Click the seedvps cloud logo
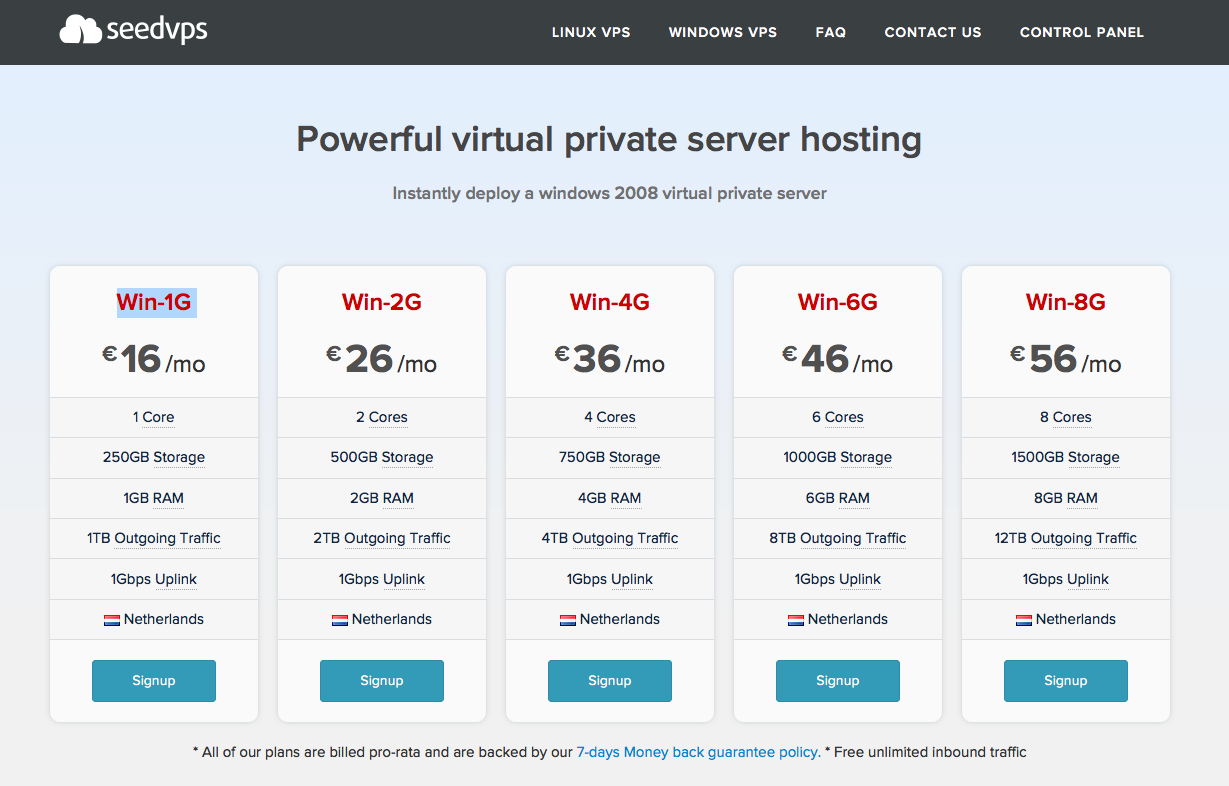The height and width of the screenshot is (786, 1229). point(133,30)
